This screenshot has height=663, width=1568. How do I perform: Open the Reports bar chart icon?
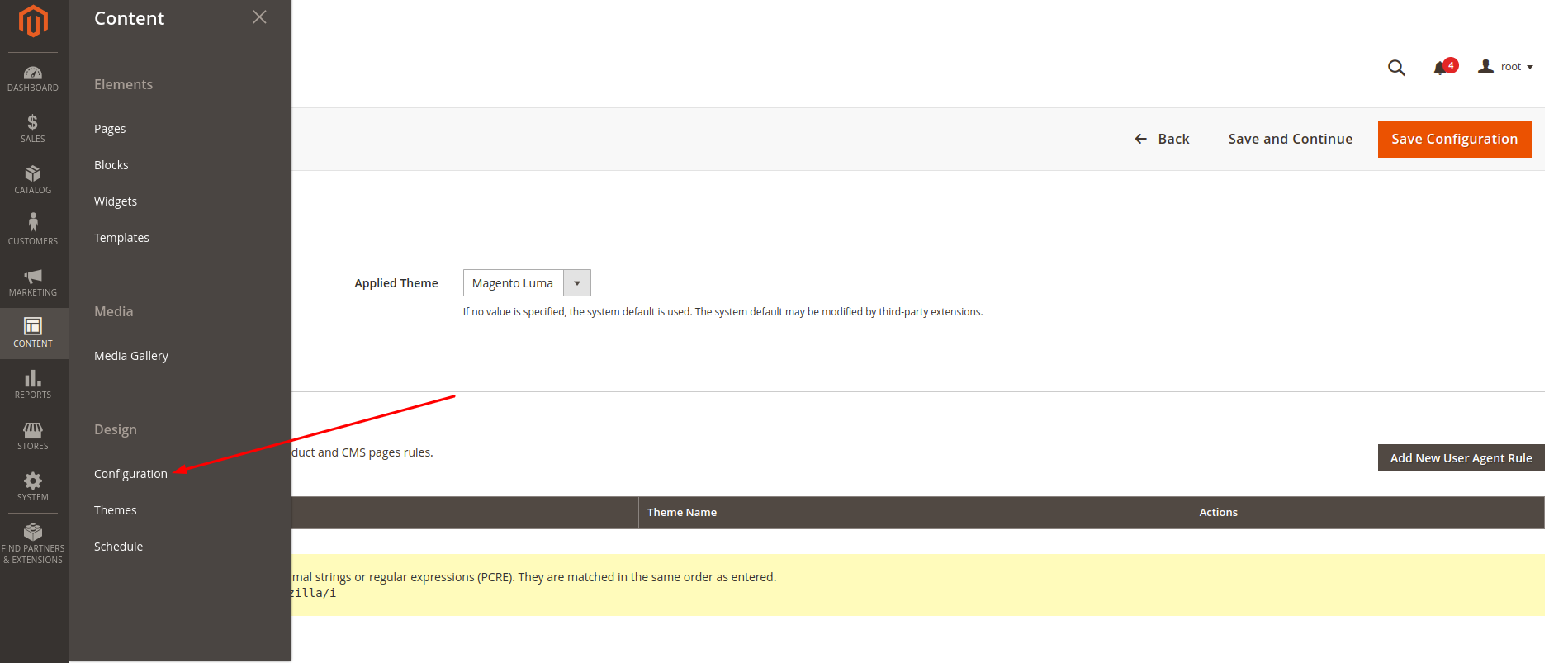click(x=33, y=384)
